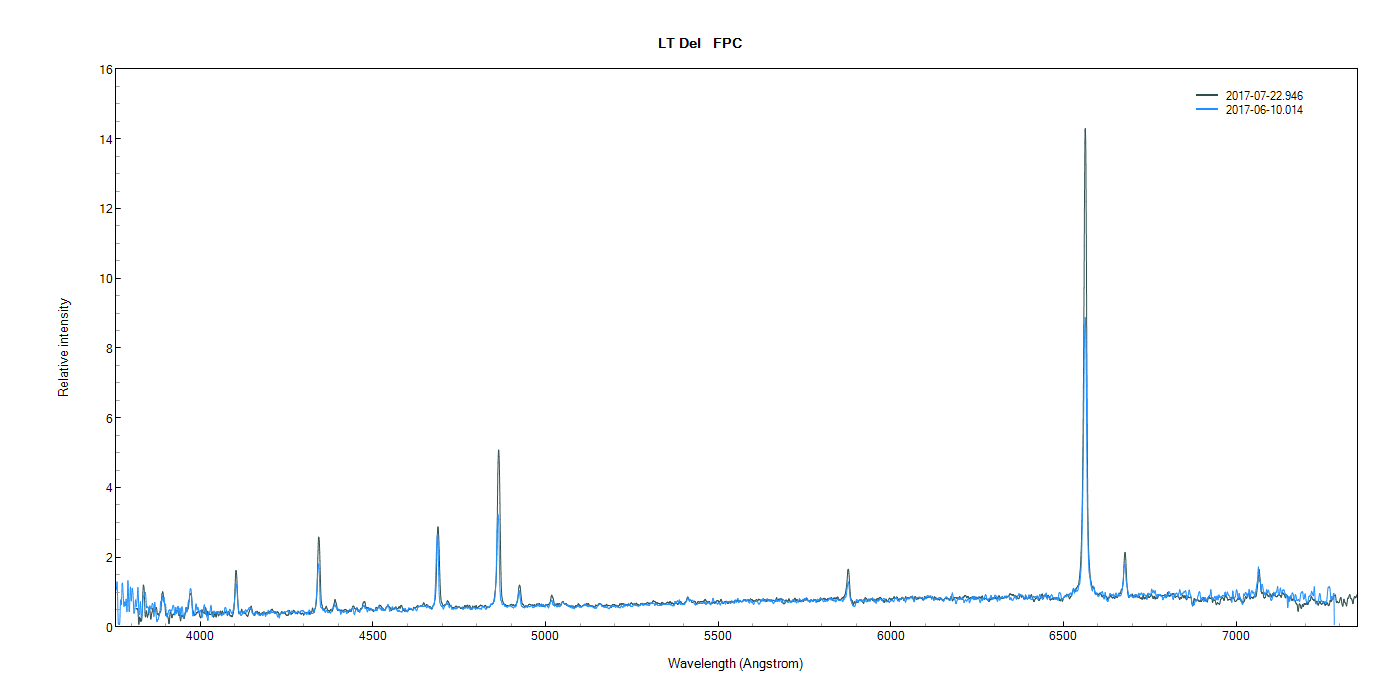
Task: Click the small peak near 5880 Angstrom
Action: click(x=848, y=571)
